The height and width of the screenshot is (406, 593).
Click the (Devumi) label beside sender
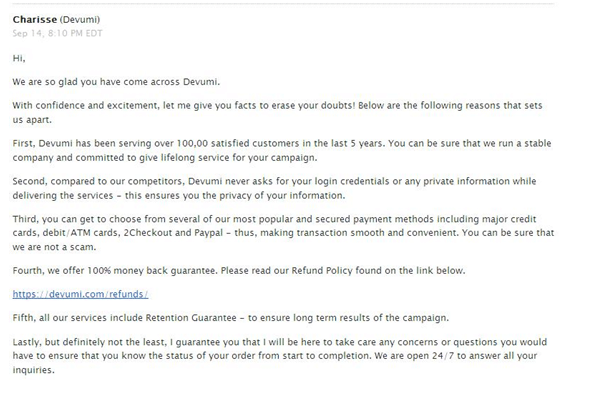tap(80, 19)
